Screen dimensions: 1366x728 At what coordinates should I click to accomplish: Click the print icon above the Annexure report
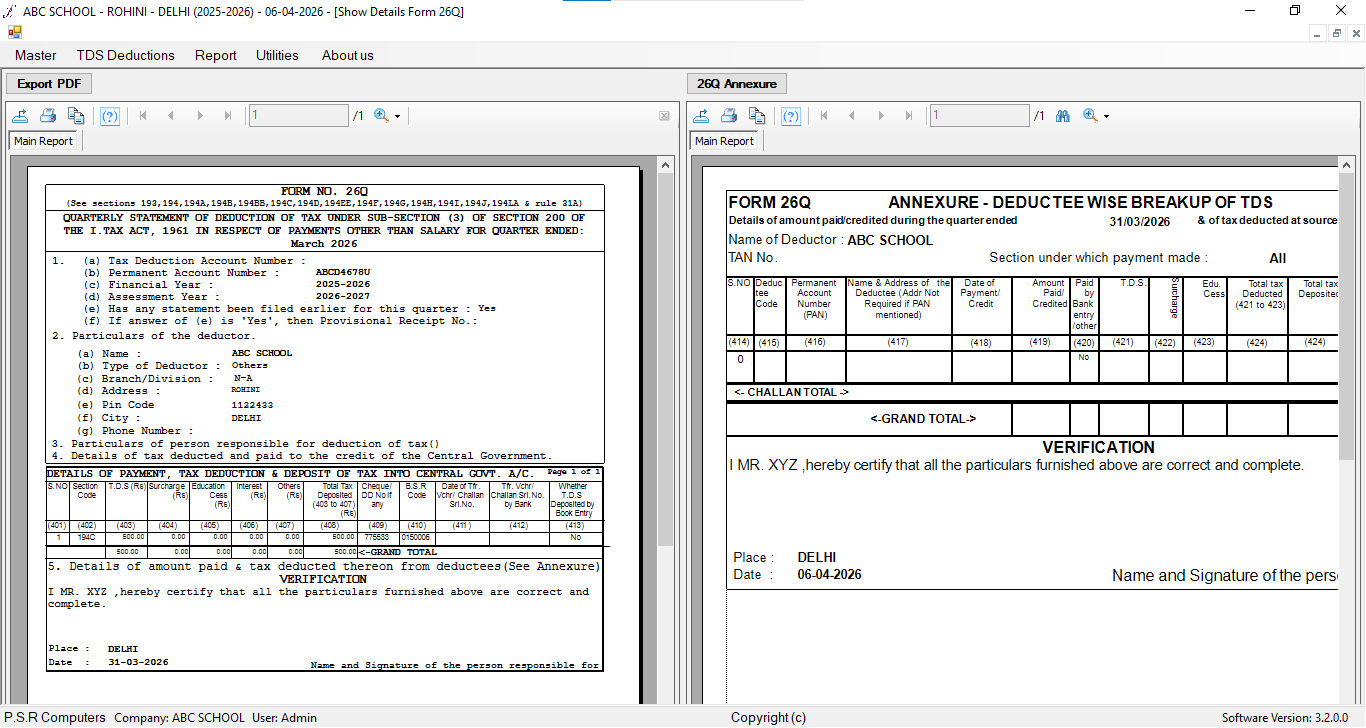728,116
